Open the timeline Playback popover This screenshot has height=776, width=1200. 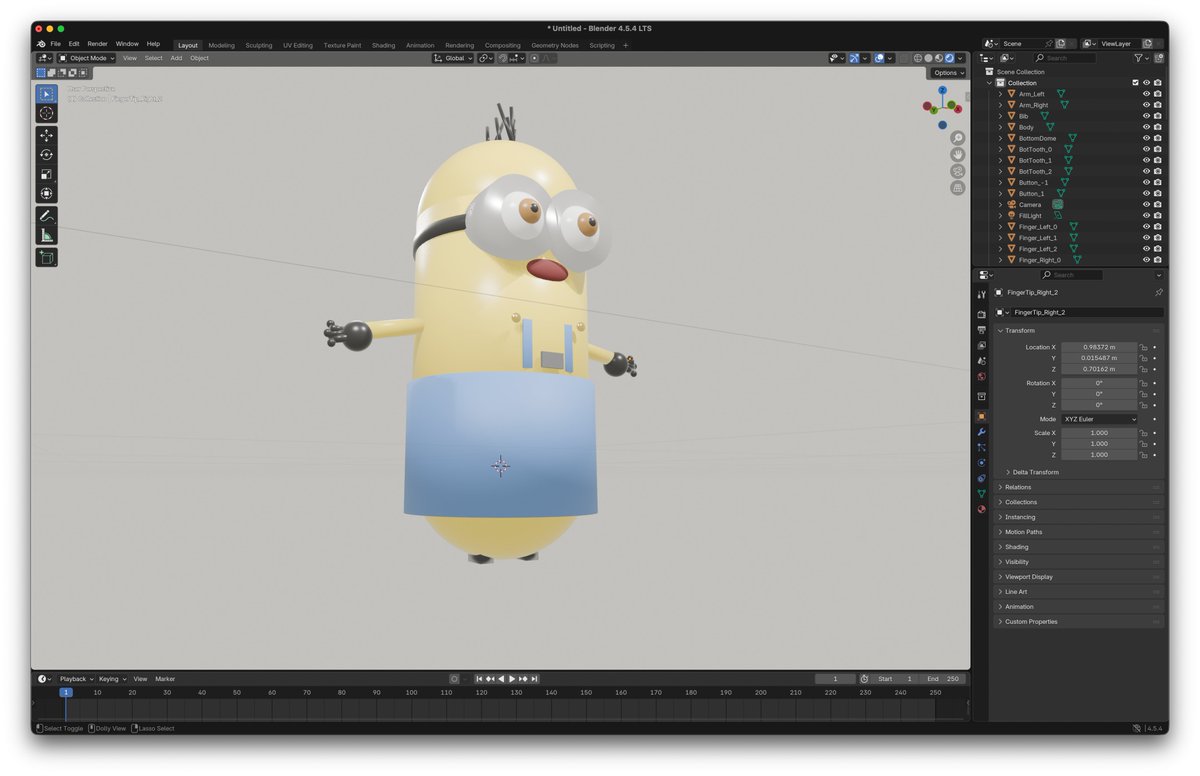tap(75, 679)
